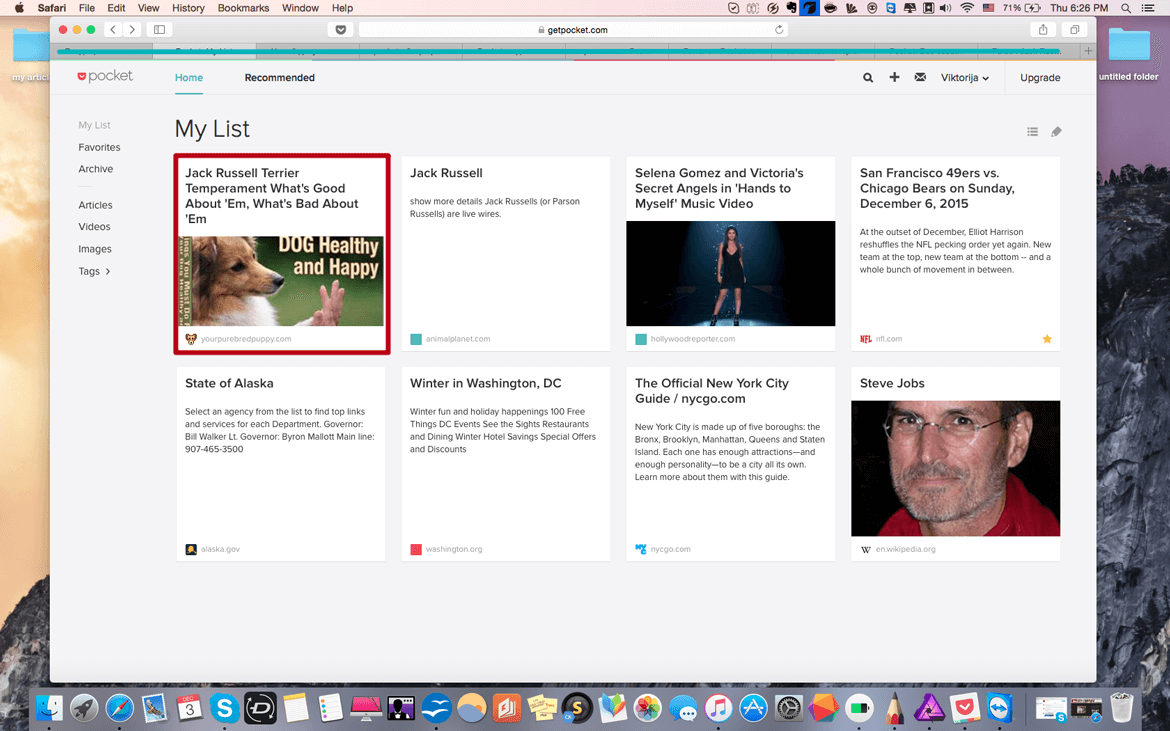1170x731 pixels.
Task: Select the Home tab
Action: pyautogui.click(x=189, y=78)
